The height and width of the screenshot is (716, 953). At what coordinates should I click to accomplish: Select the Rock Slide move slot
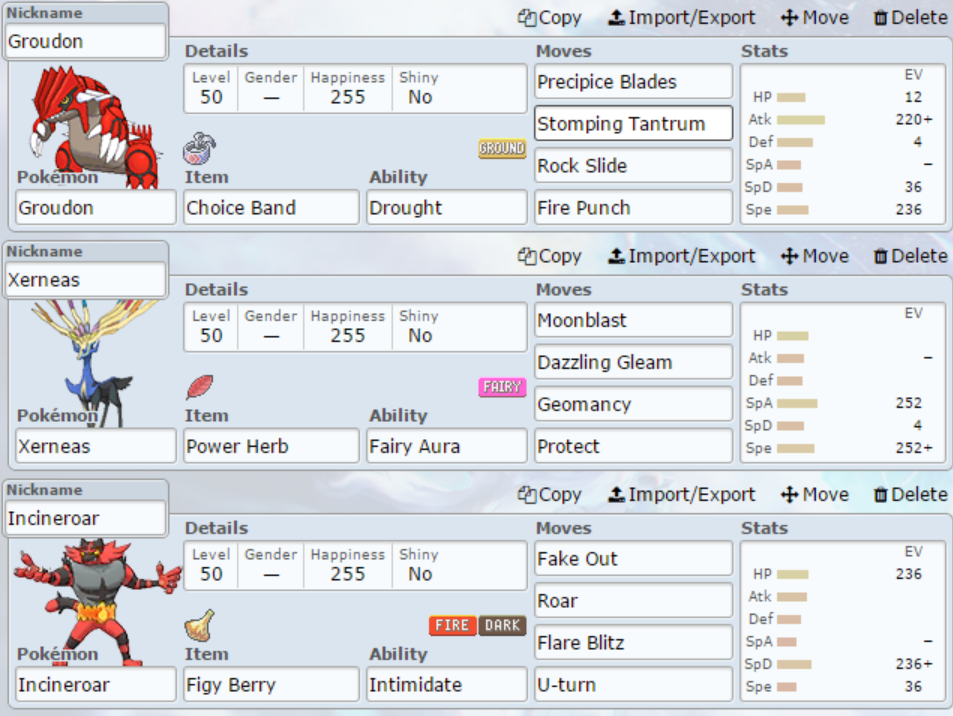pyautogui.click(x=633, y=165)
